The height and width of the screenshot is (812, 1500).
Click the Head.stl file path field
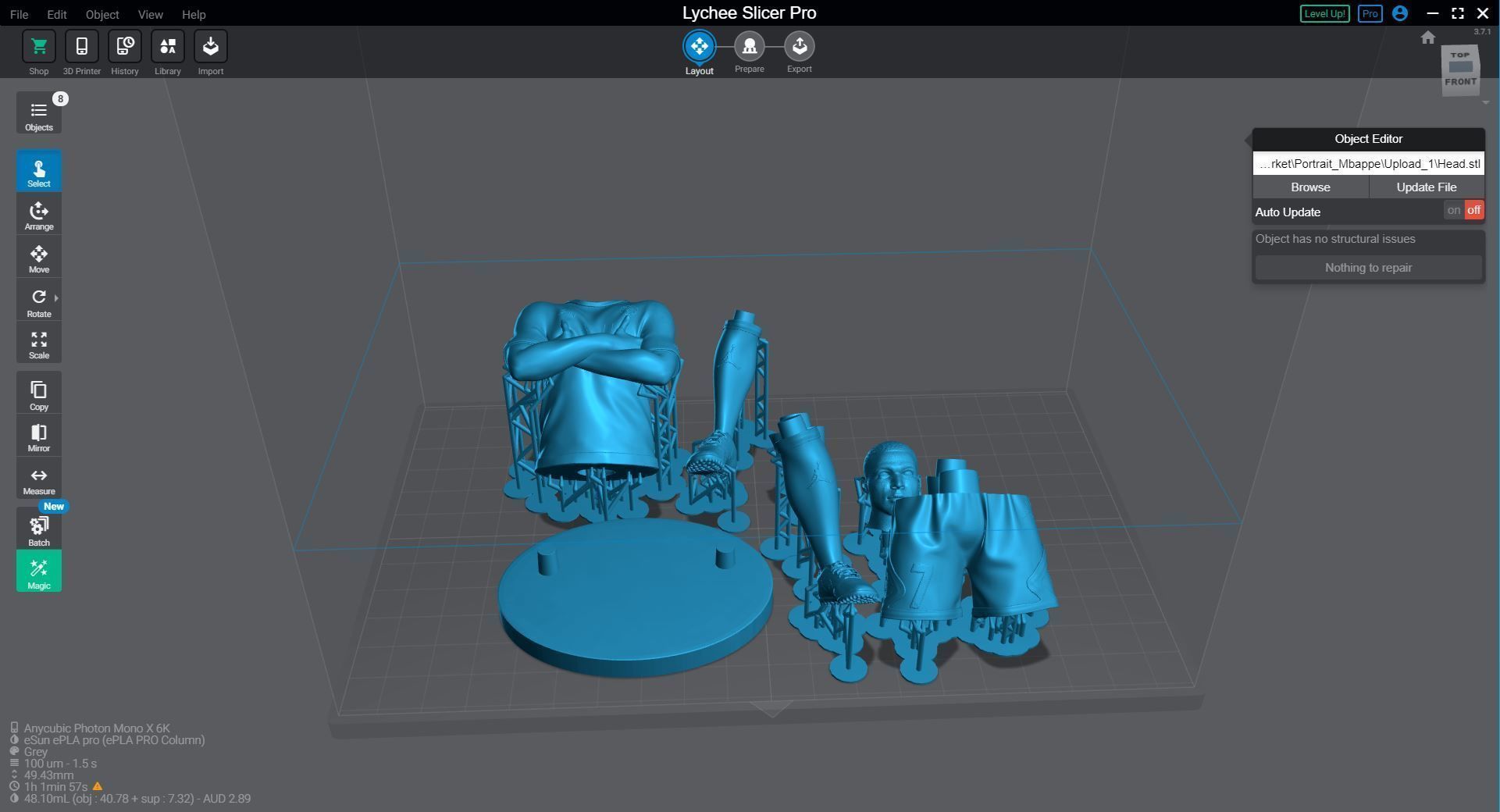point(1368,164)
